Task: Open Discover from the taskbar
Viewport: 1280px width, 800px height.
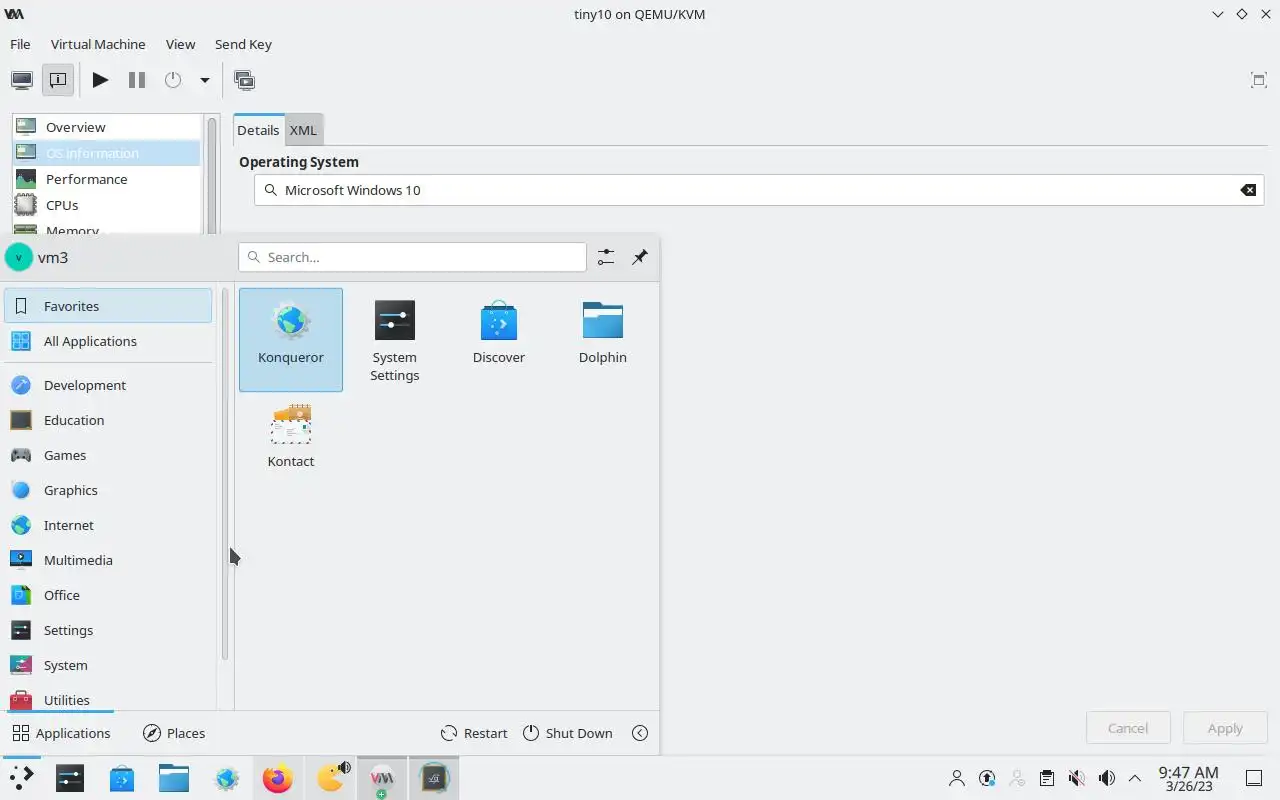Action: pyautogui.click(x=122, y=778)
